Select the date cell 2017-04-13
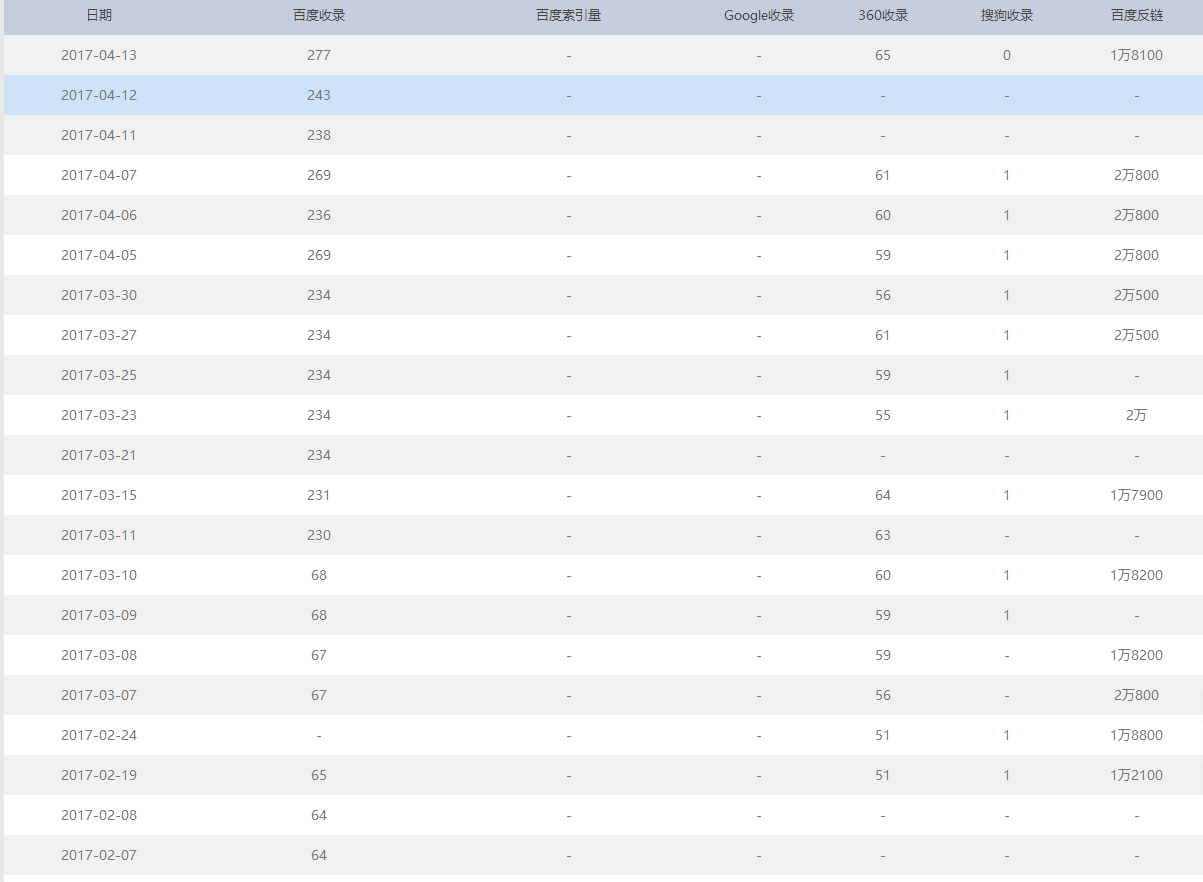This screenshot has width=1203, height=882. click(99, 55)
